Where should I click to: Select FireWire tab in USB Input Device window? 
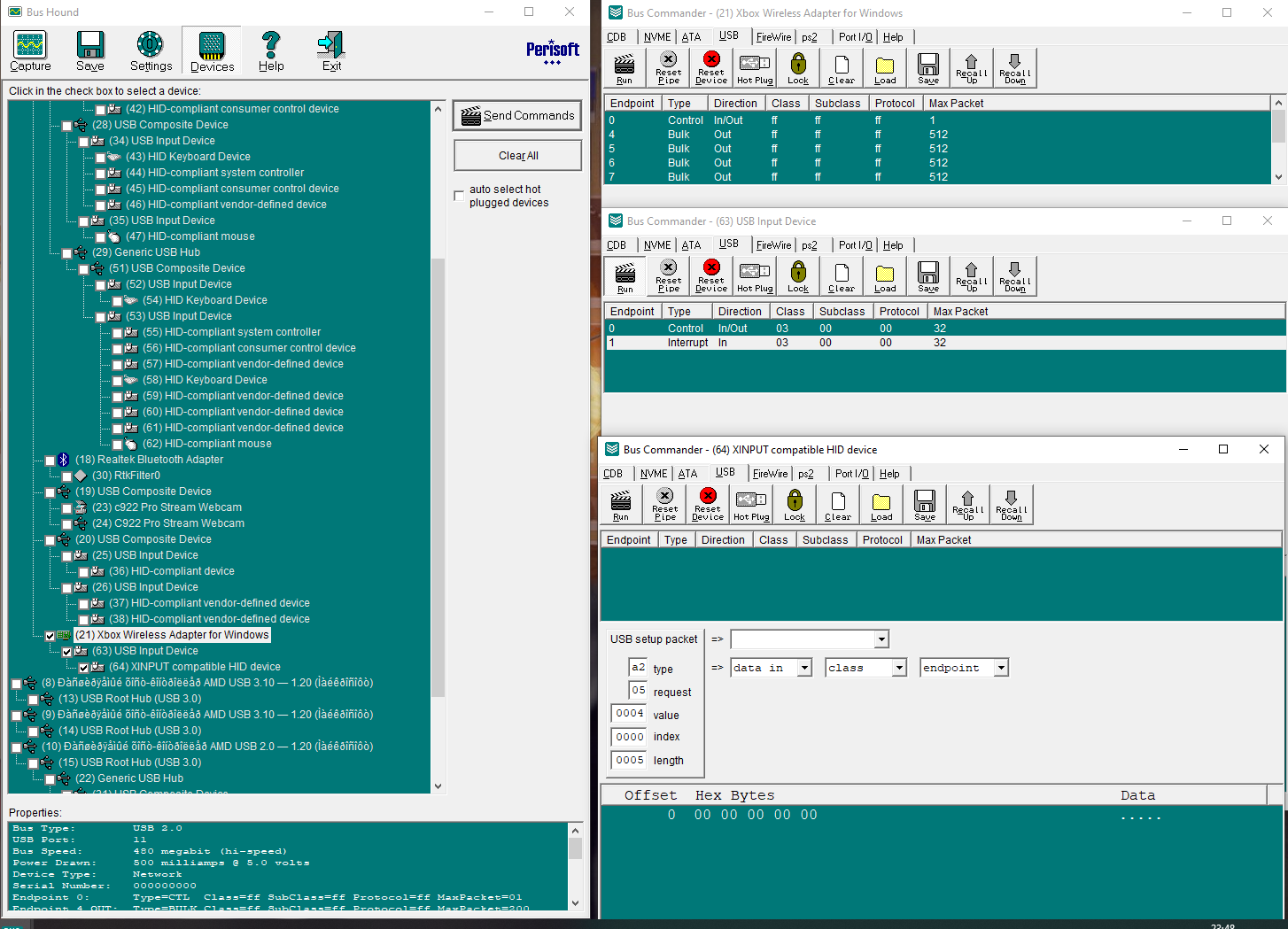click(x=773, y=245)
